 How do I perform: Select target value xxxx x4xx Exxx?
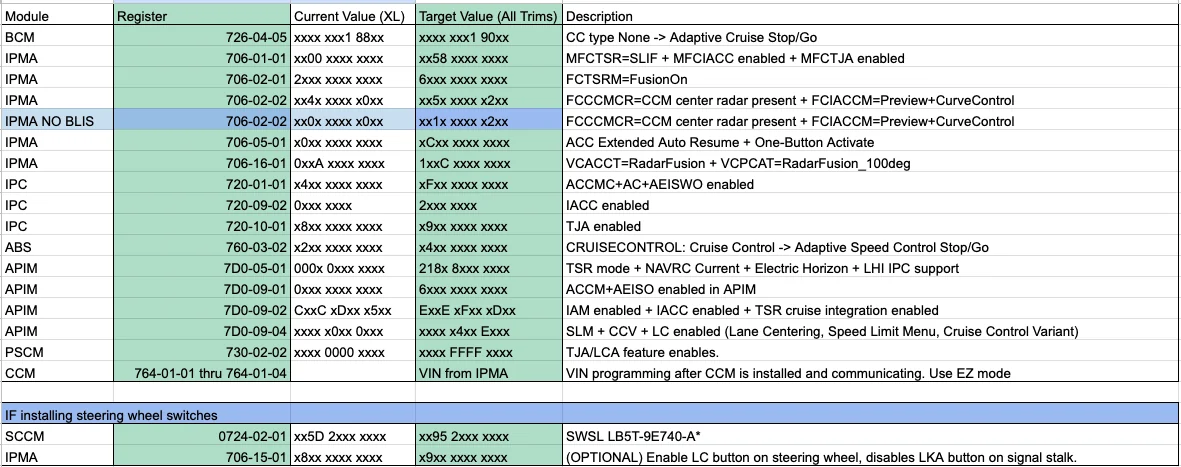[489, 332]
